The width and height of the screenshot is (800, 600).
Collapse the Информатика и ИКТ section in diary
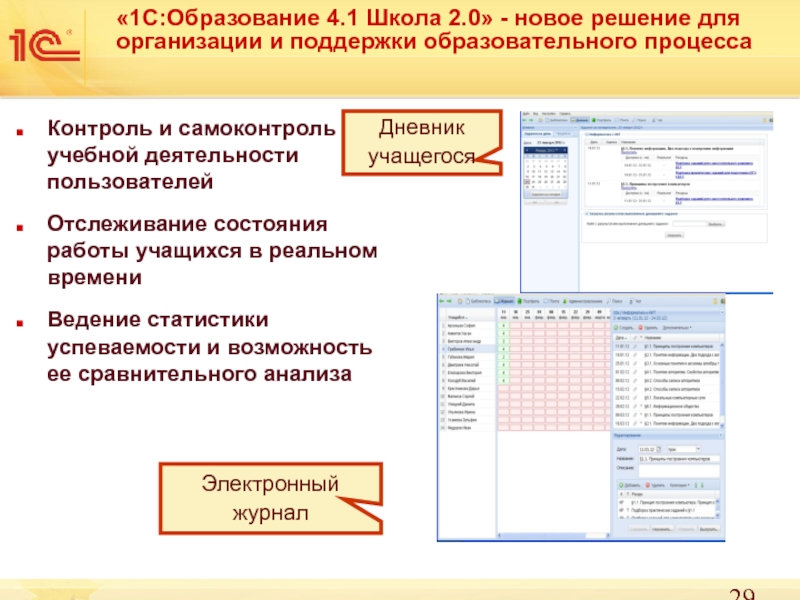point(586,135)
